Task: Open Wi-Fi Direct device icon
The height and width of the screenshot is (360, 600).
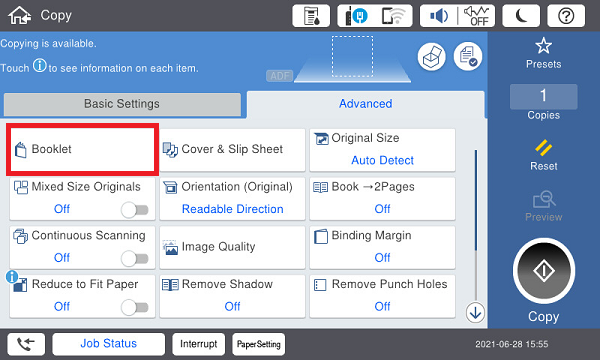Action: coord(393,16)
